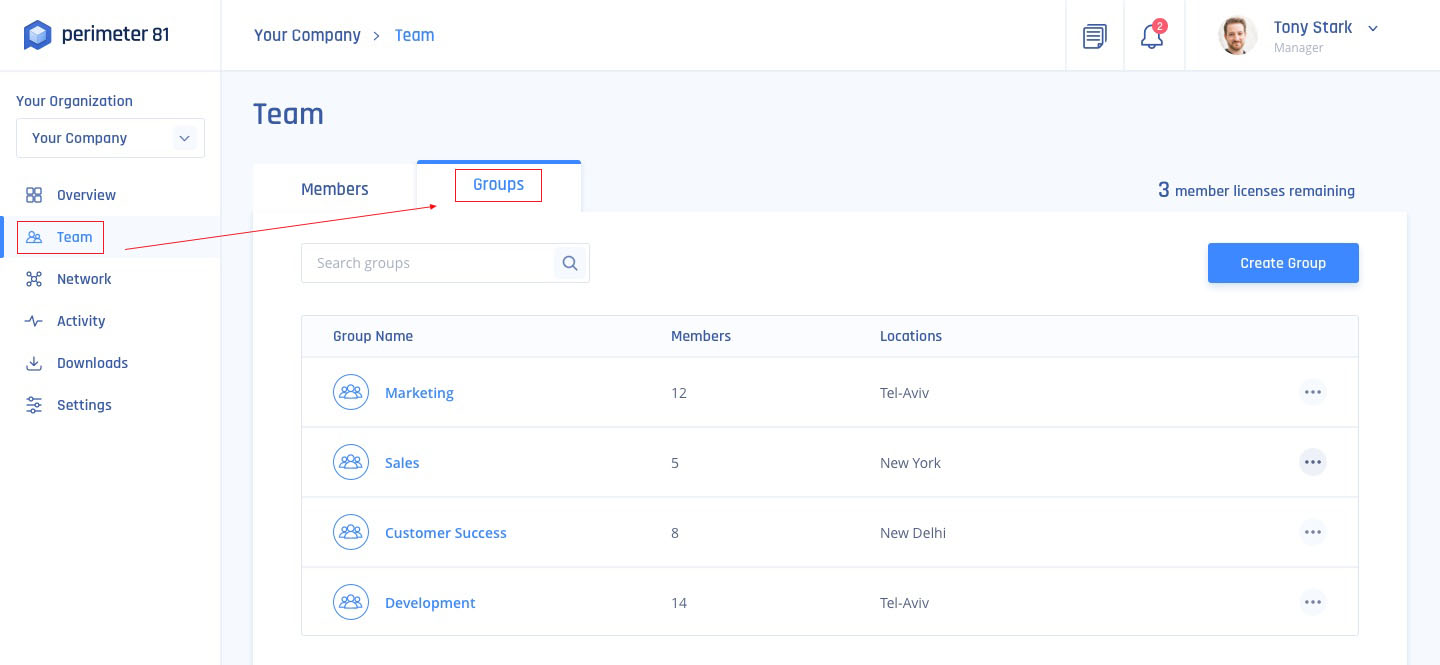Click Your Company in the breadcrumb
The height and width of the screenshot is (665, 1440).
point(307,35)
